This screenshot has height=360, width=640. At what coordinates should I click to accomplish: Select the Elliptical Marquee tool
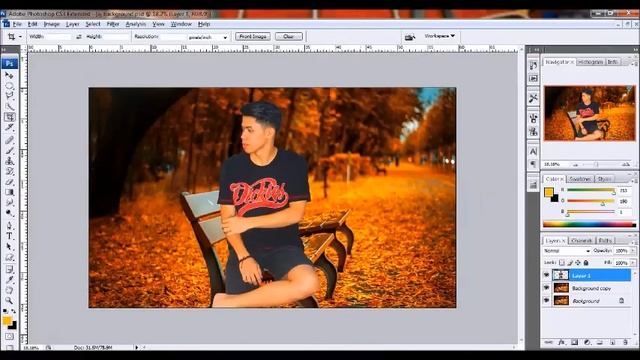9,85
